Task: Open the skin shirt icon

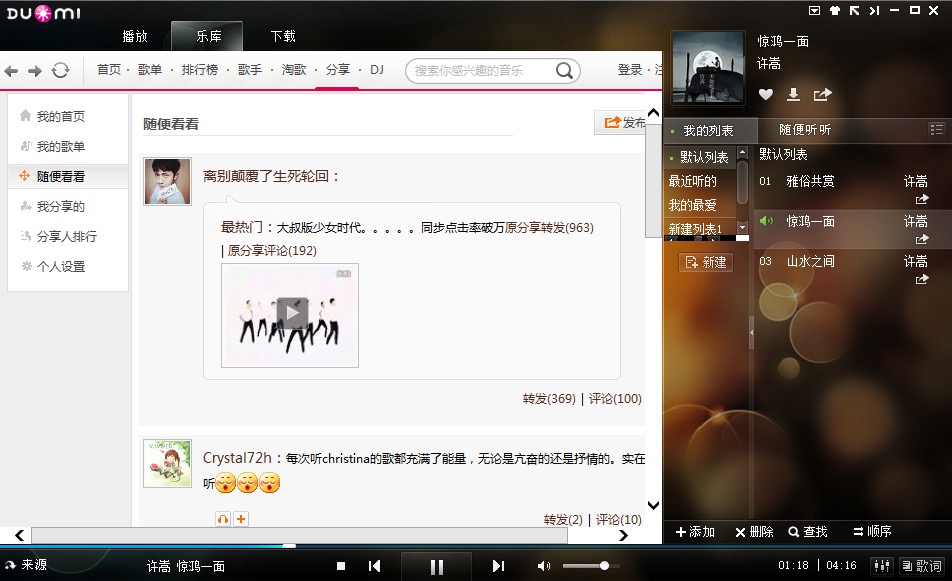Action: (835, 10)
